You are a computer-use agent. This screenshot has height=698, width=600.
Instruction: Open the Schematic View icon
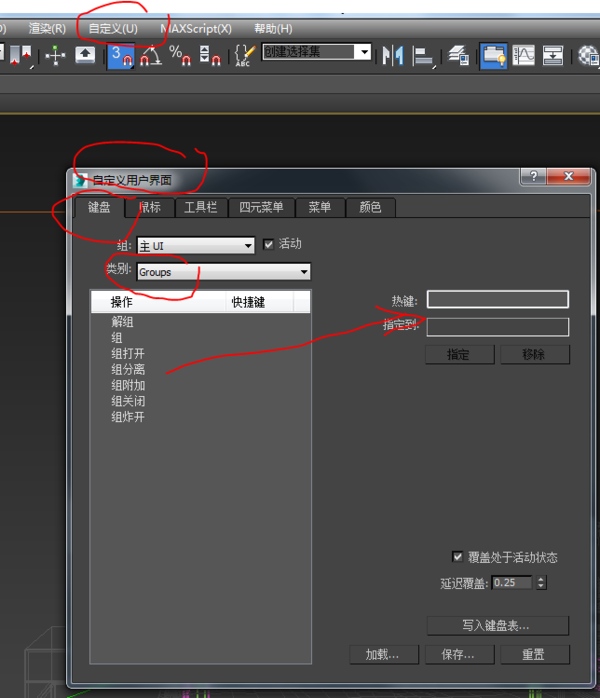(553, 56)
